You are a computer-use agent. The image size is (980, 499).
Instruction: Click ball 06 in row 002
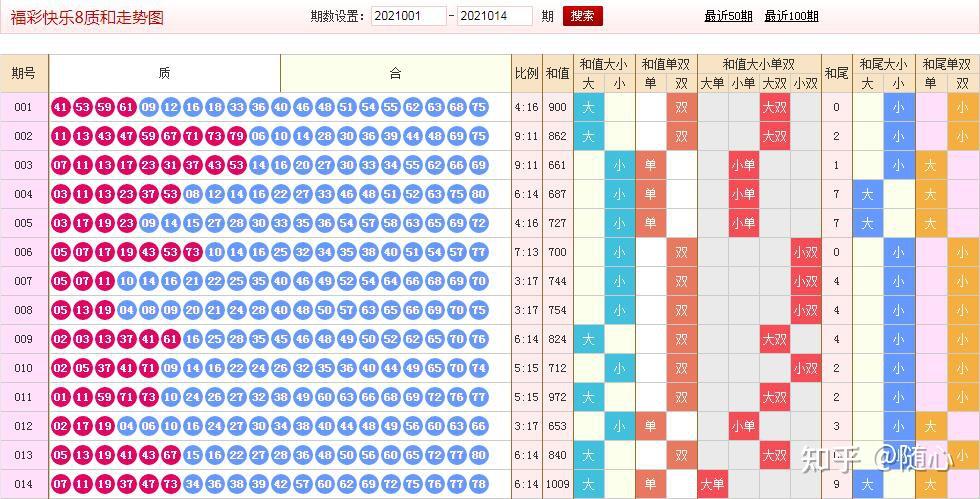coord(259,136)
